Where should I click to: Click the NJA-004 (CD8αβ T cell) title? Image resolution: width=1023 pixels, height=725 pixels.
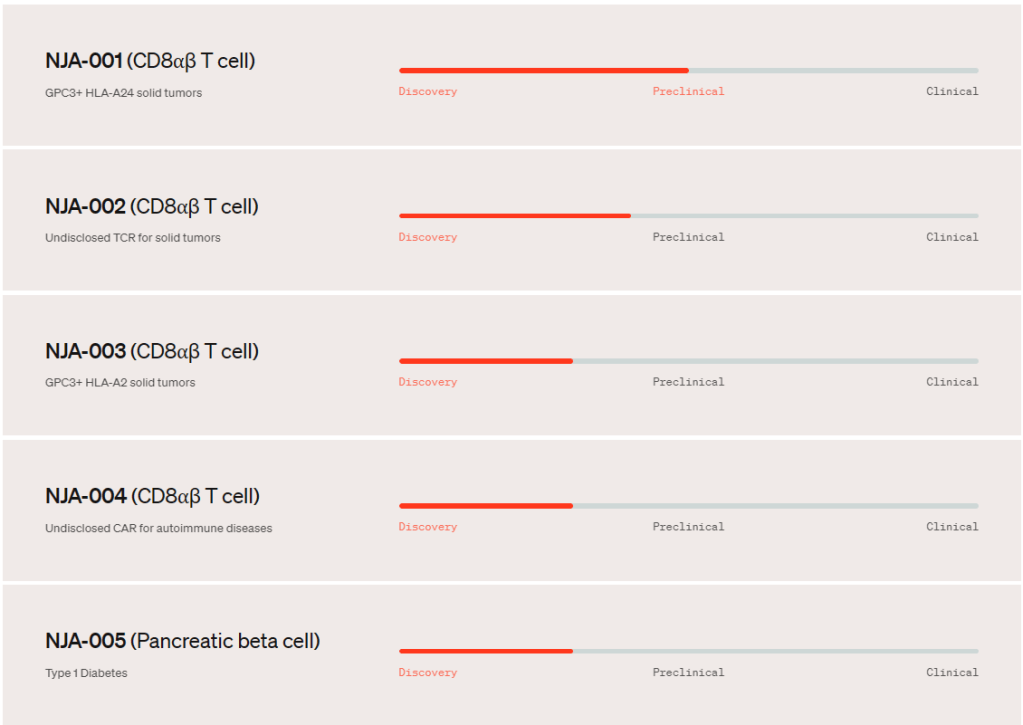(x=152, y=497)
